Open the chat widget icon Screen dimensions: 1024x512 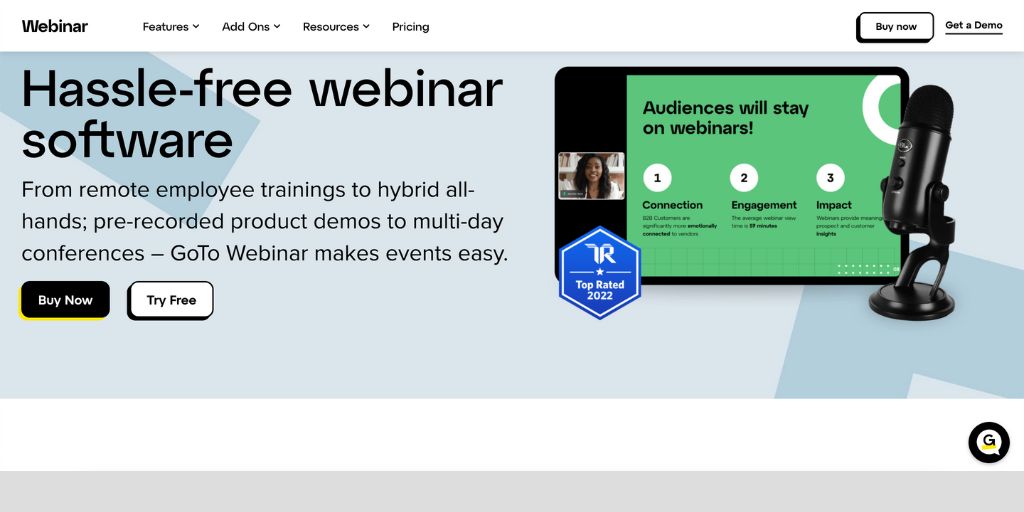tap(988, 442)
